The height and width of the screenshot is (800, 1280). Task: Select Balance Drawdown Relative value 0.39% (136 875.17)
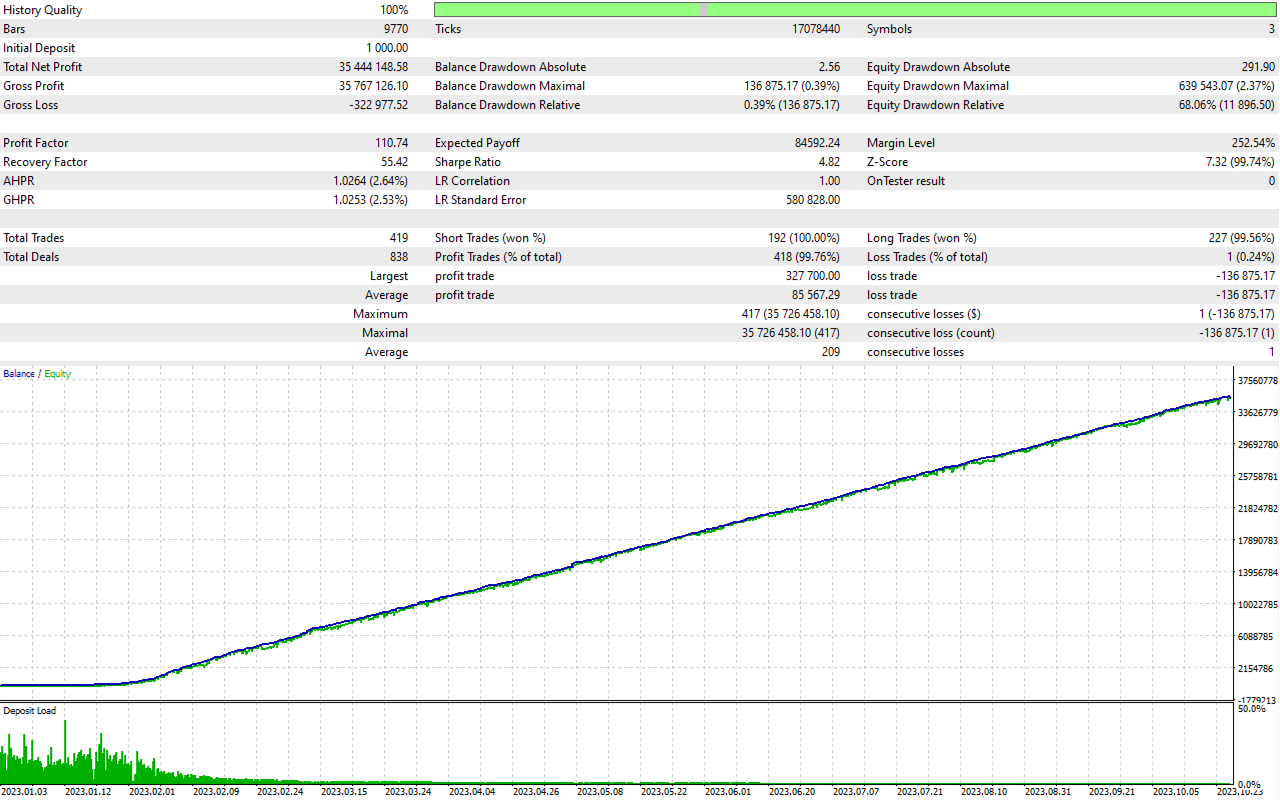pos(792,105)
